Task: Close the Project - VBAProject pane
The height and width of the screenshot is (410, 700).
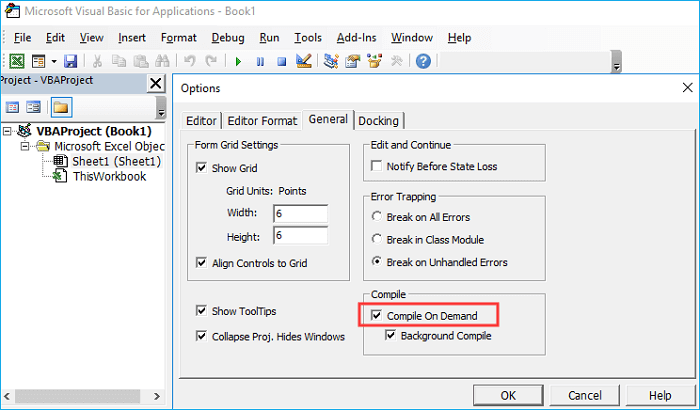Action: pos(156,84)
